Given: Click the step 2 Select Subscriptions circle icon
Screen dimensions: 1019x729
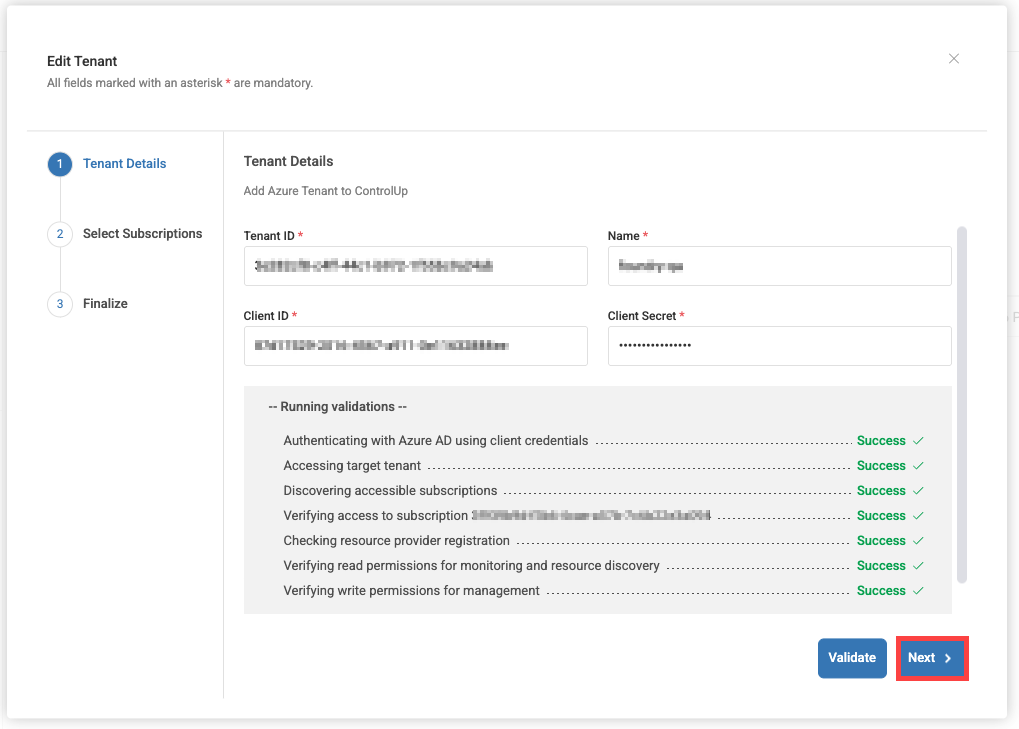Looking at the screenshot, I should click(59, 234).
